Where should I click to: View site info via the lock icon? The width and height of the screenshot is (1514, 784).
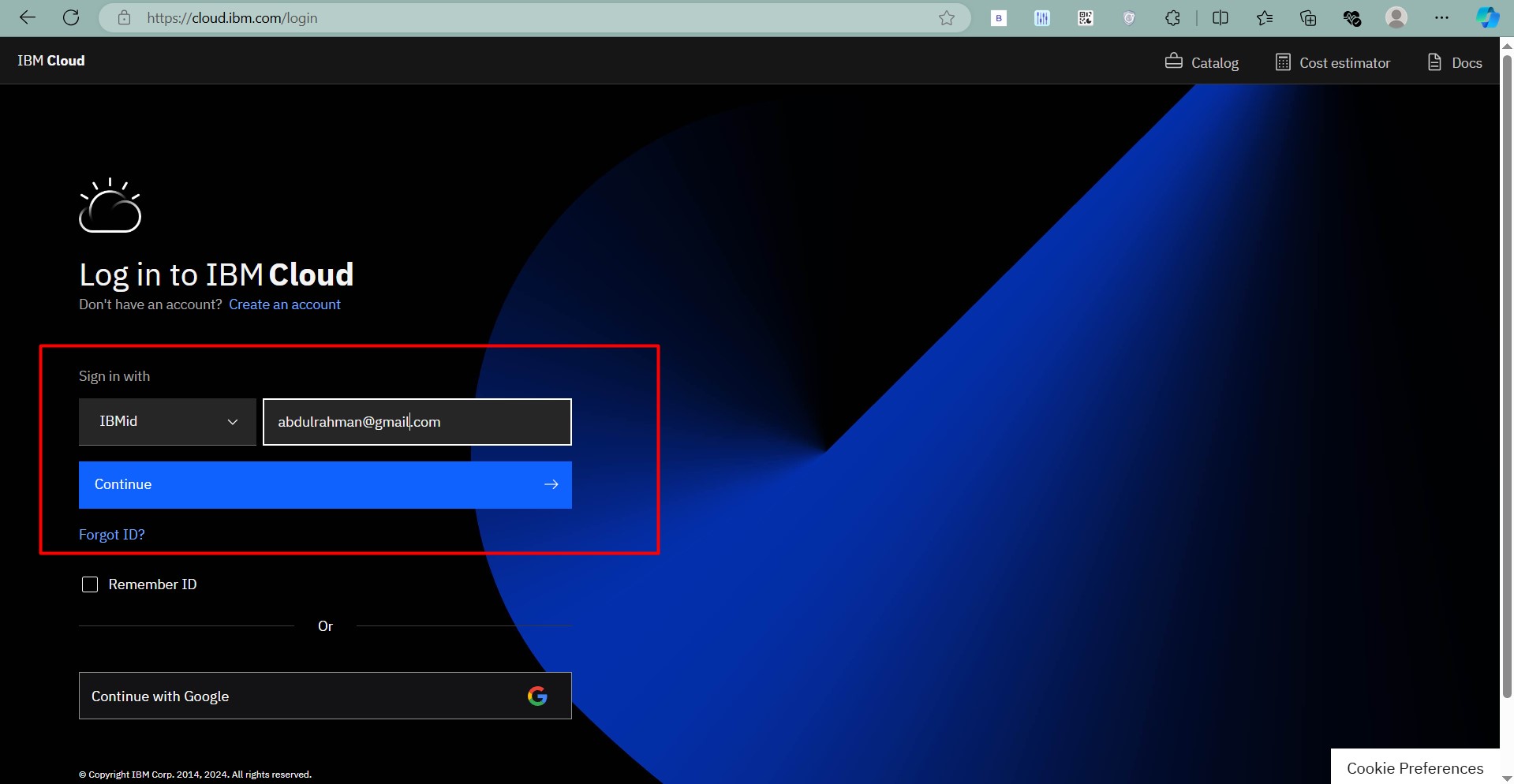(124, 17)
